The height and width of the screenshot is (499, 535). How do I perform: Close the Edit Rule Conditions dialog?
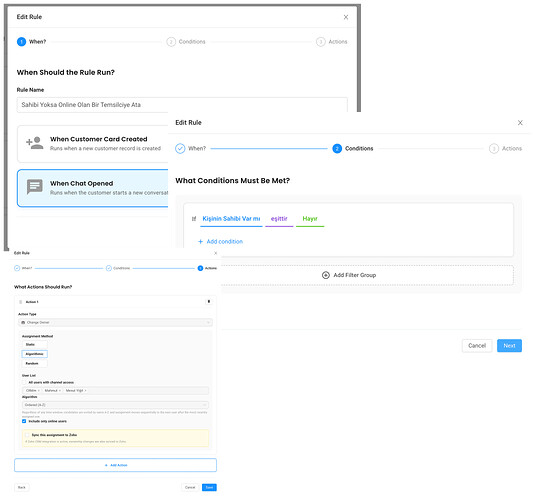click(520, 123)
